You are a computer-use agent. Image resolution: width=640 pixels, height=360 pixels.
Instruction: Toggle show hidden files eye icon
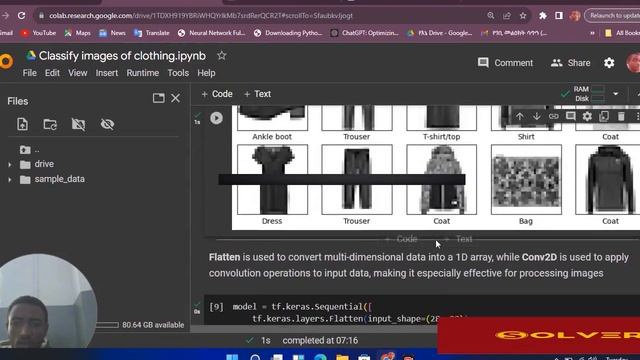click(x=107, y=124)
